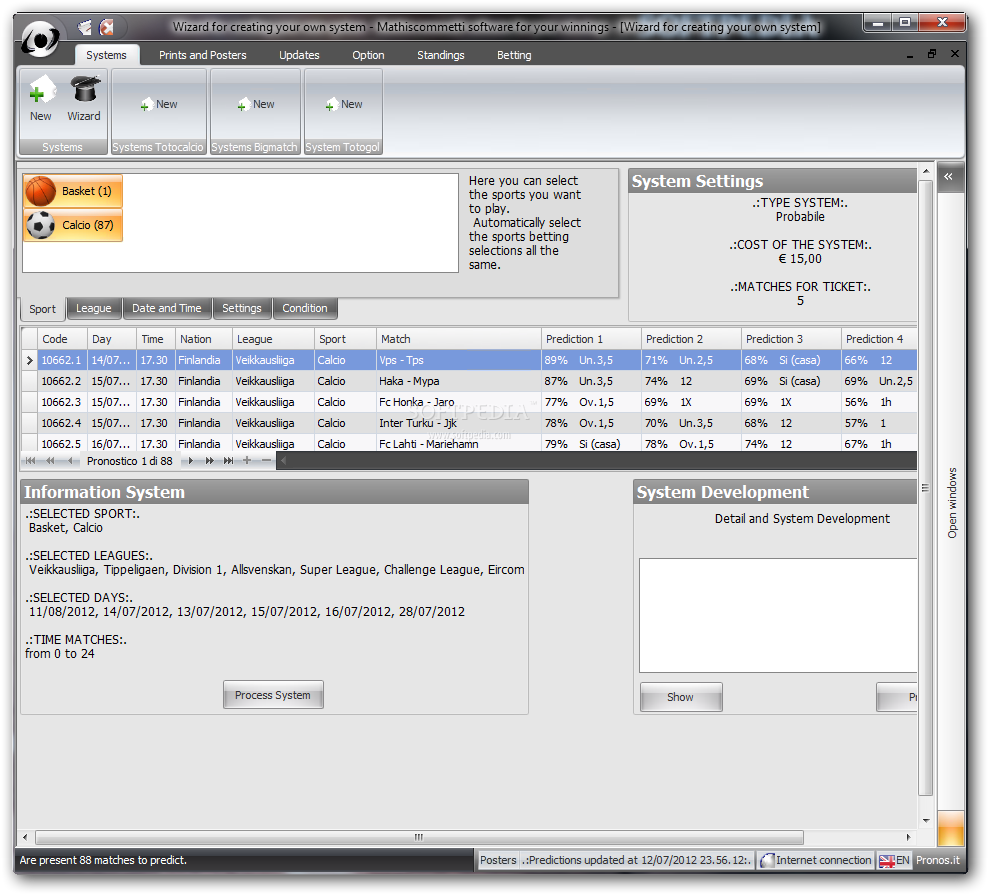Switch to the Updates tab
Viewport: 989px width, 895px height.
[x=299, y=55]
